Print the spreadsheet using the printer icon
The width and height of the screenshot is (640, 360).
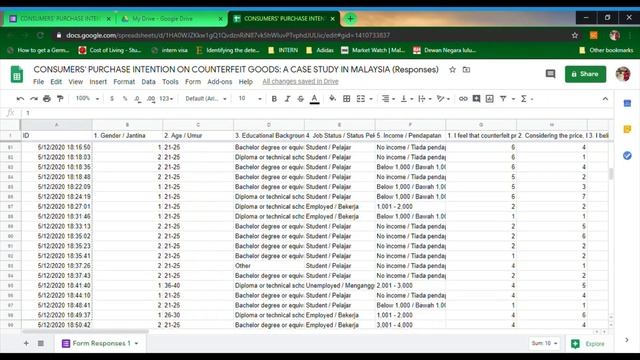click(x=47, y=99)
